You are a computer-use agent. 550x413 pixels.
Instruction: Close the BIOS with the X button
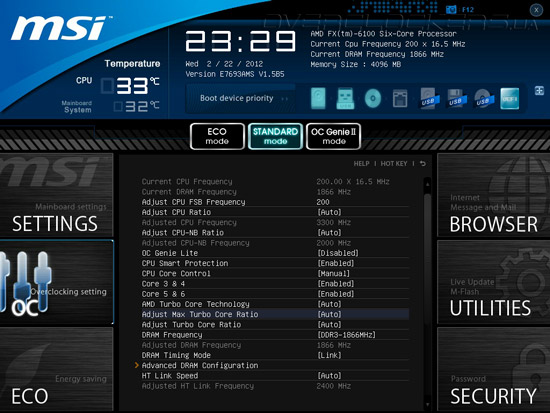pyautogui.click(x=536, y=10)
